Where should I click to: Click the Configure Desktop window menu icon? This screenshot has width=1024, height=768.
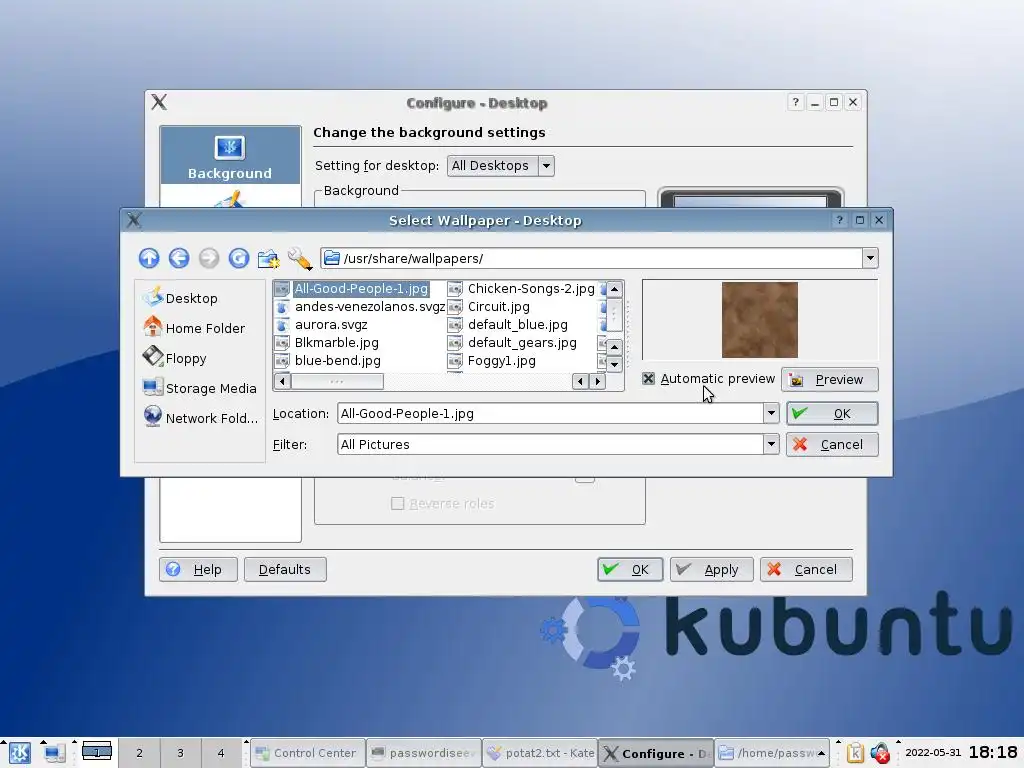pos(159,102)
